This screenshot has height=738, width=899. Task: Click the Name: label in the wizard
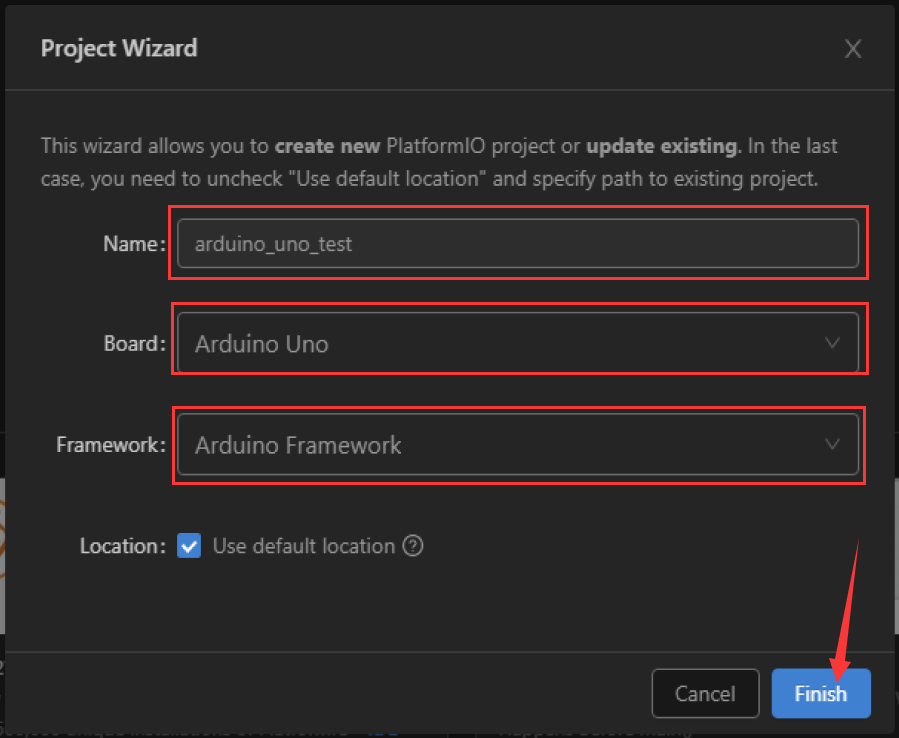[133, 243]
